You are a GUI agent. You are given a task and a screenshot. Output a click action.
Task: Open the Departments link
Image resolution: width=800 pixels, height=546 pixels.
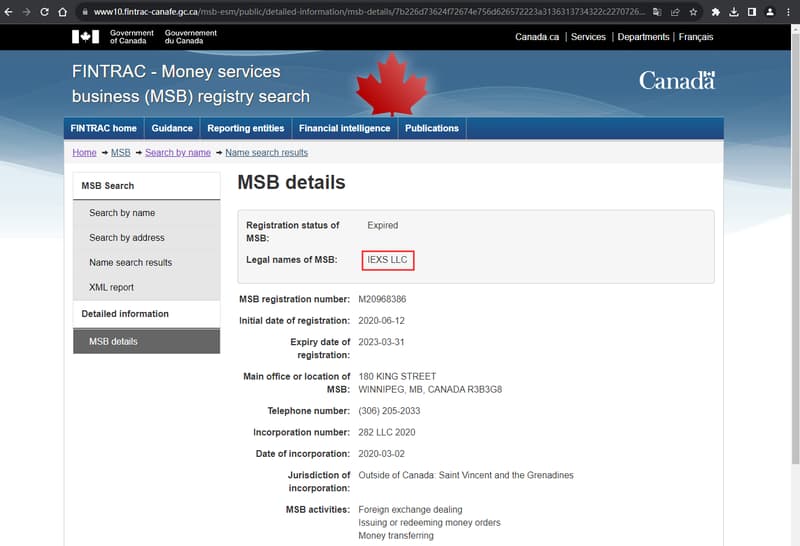click(x=643, y=37)
